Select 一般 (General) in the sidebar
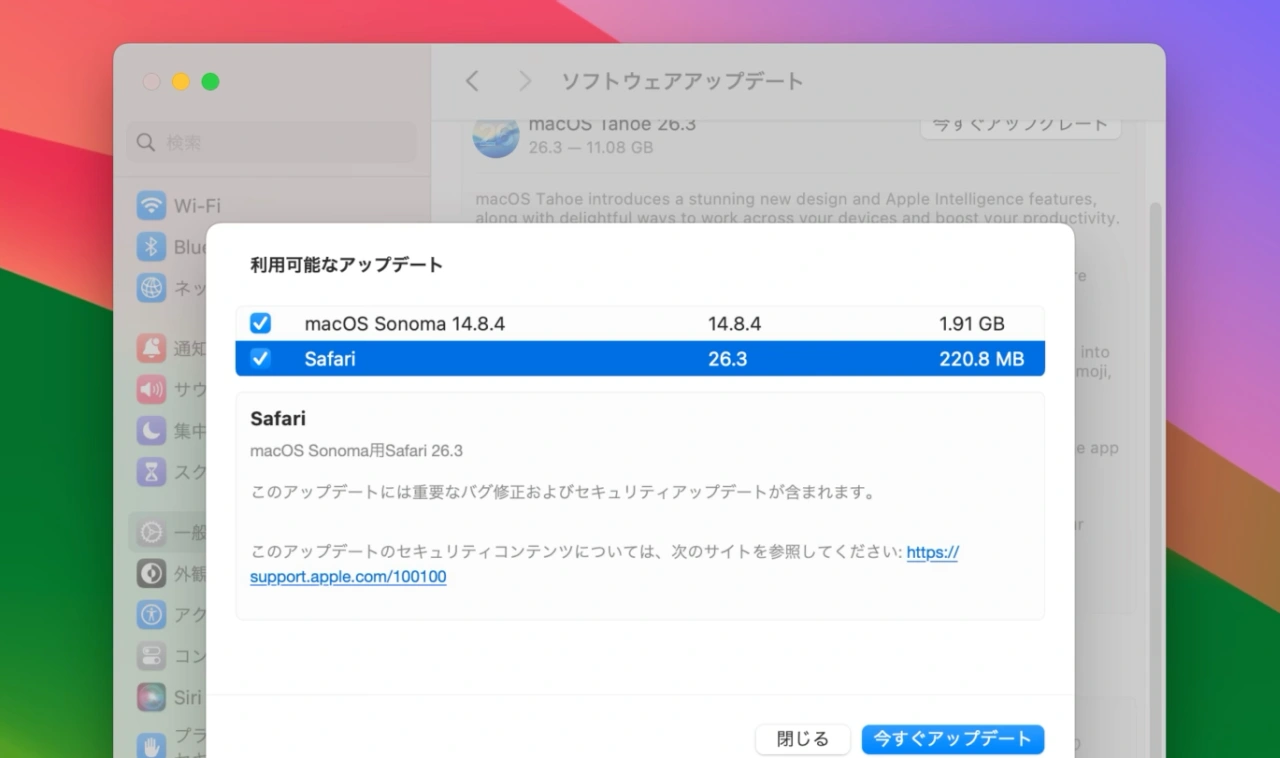The height and width of the screenshot is (758, 1280). [x=170, y=531]
